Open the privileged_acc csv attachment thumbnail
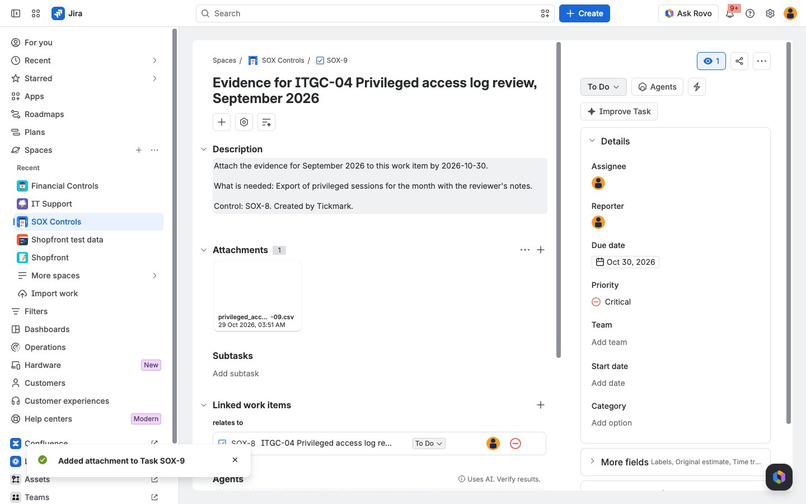806x504 pixels. coord(257,296)
